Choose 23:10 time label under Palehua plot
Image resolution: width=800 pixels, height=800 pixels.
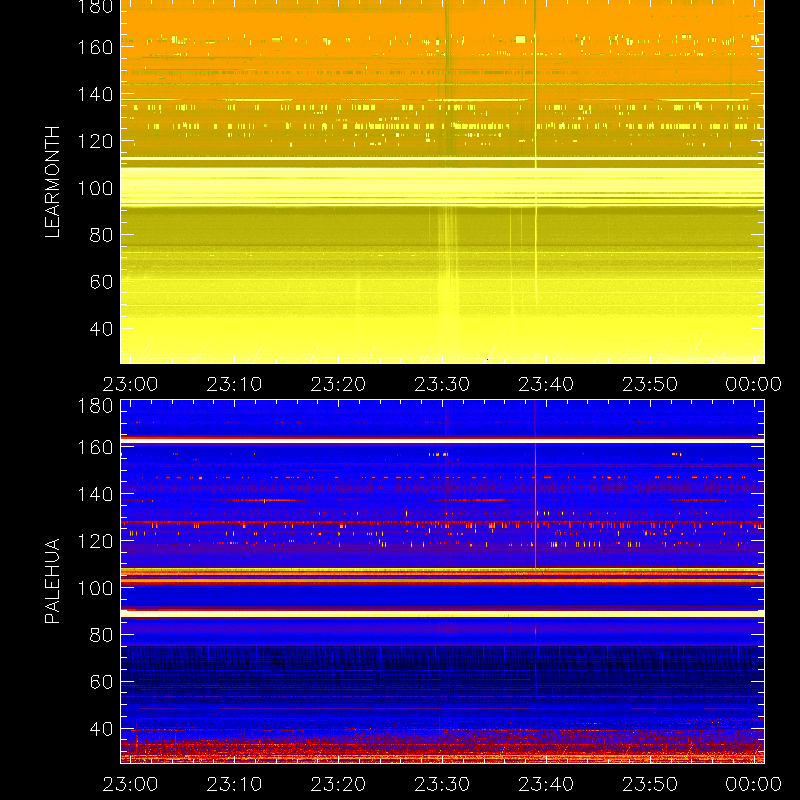coord(234,784)
